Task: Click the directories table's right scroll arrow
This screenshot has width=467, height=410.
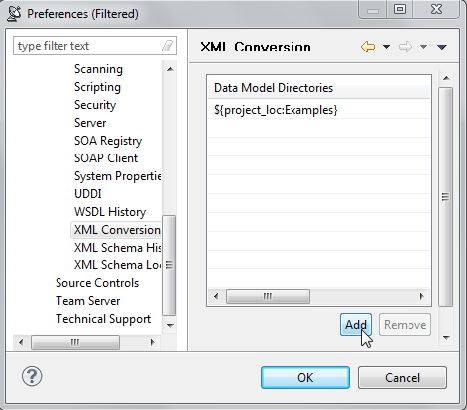Action: [422, 296]
